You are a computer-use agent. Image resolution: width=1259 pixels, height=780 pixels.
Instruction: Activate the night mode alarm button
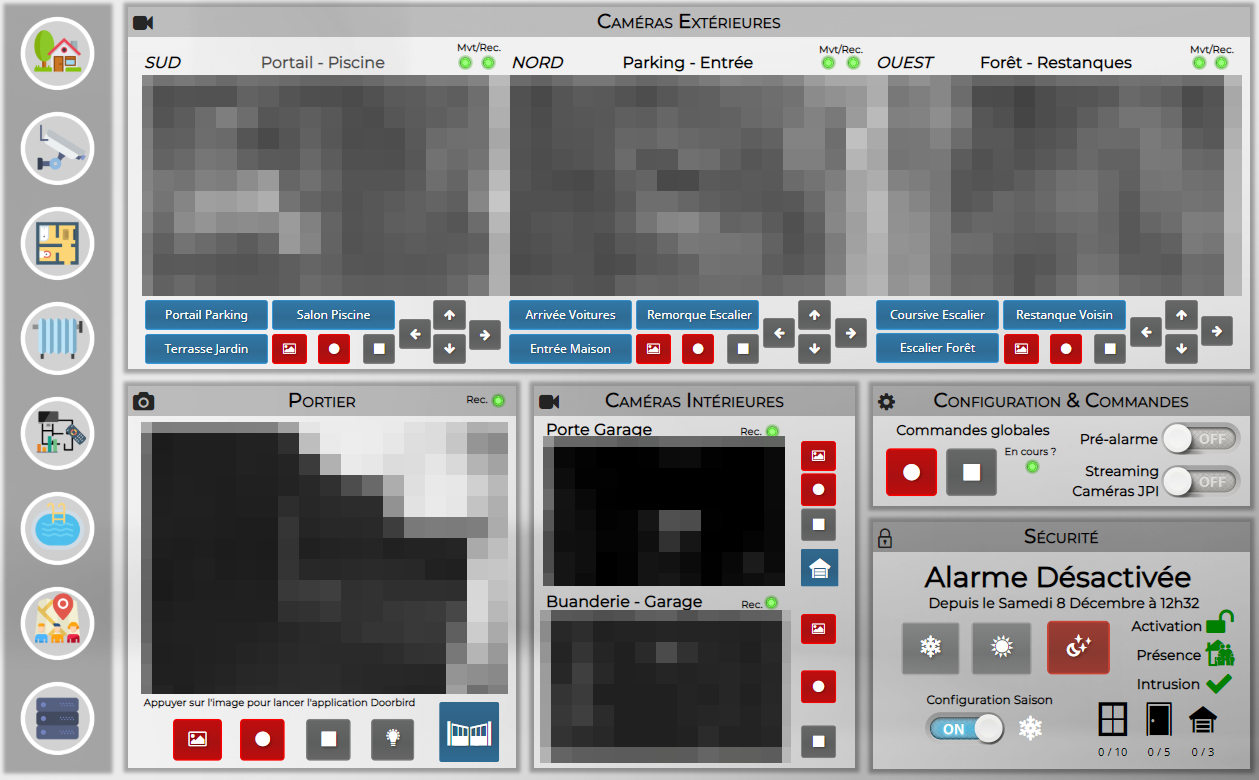(1078, 648)
